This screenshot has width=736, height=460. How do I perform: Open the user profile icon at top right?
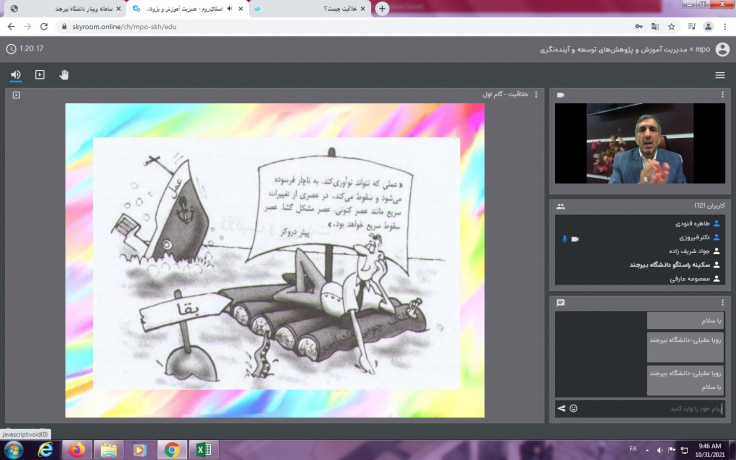click(x=722, y=48)
